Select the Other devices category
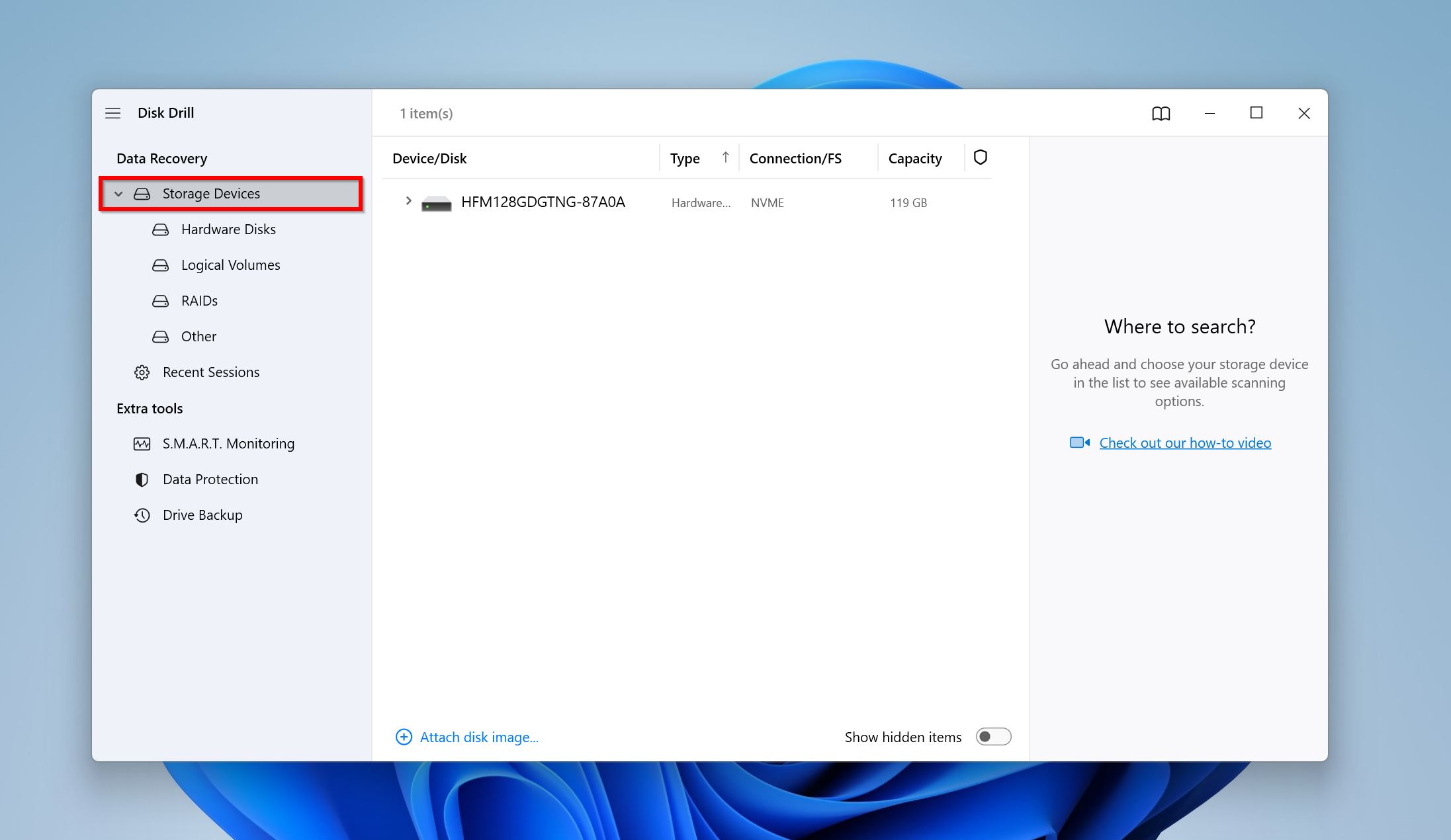This screenshot has height=840, width=1451. [x=198, y=337]
